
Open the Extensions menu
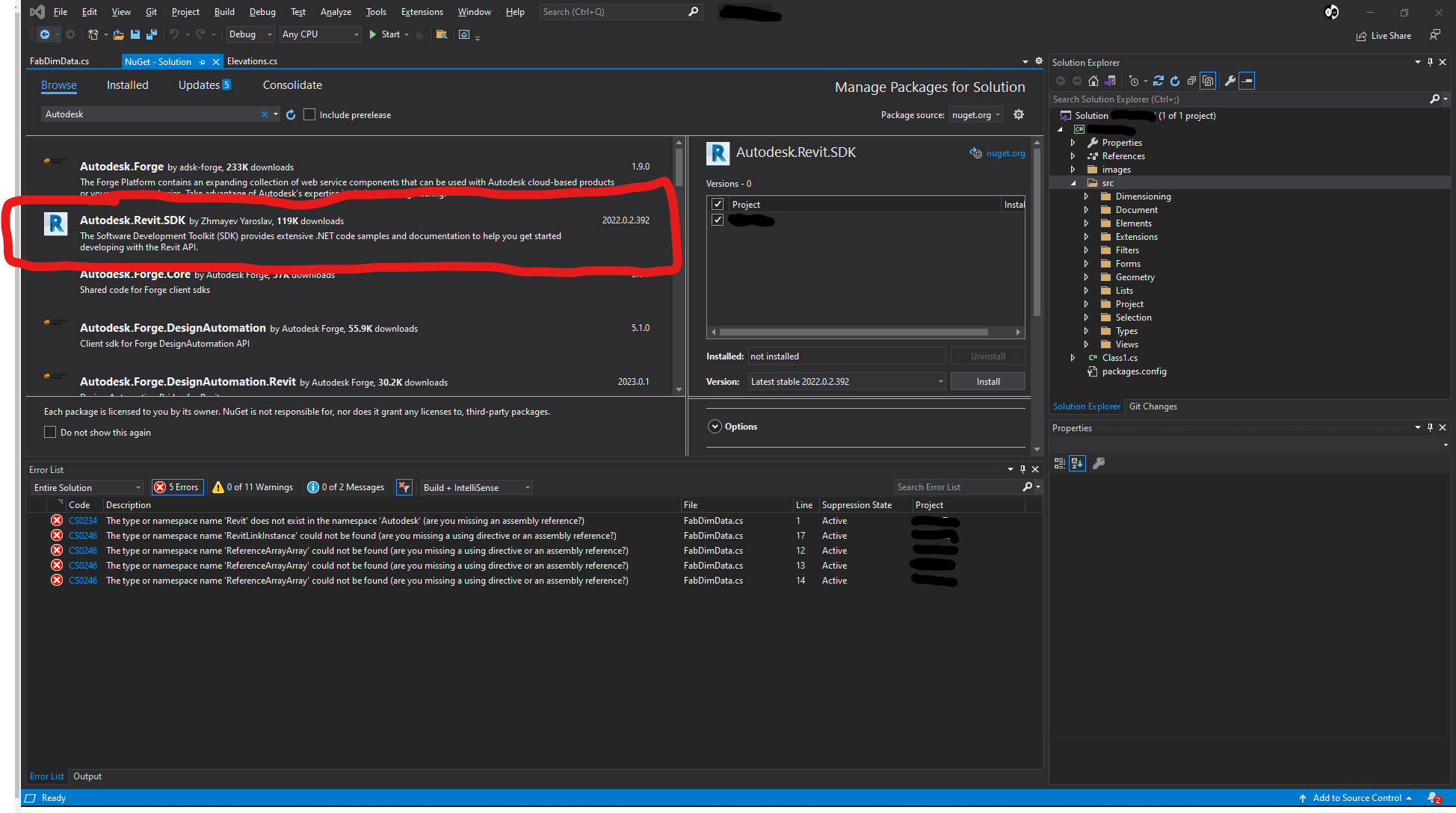(422, 11)
